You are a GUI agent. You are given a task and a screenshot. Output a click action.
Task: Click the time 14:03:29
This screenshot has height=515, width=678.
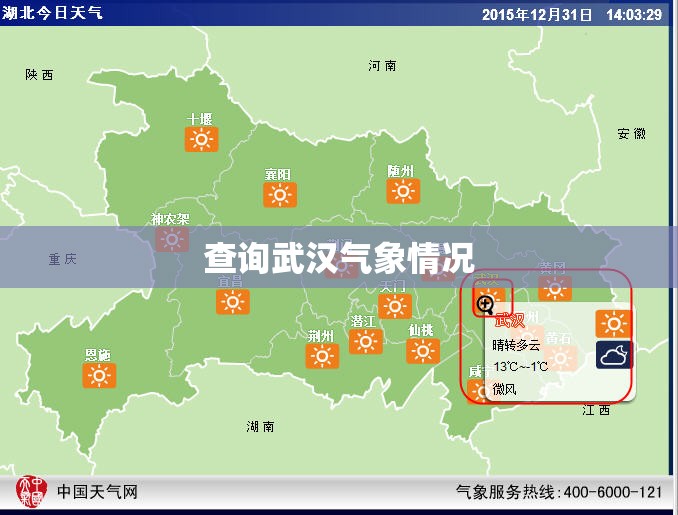634,15
